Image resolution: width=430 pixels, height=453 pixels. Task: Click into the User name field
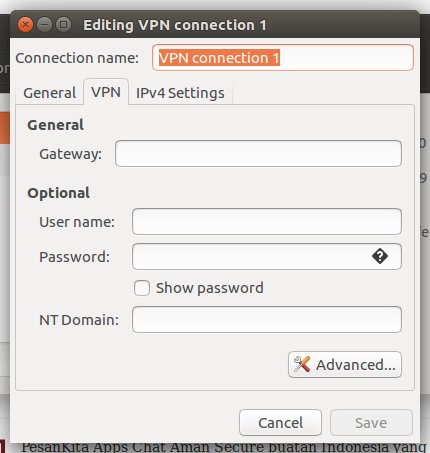[x=267, y=222]
